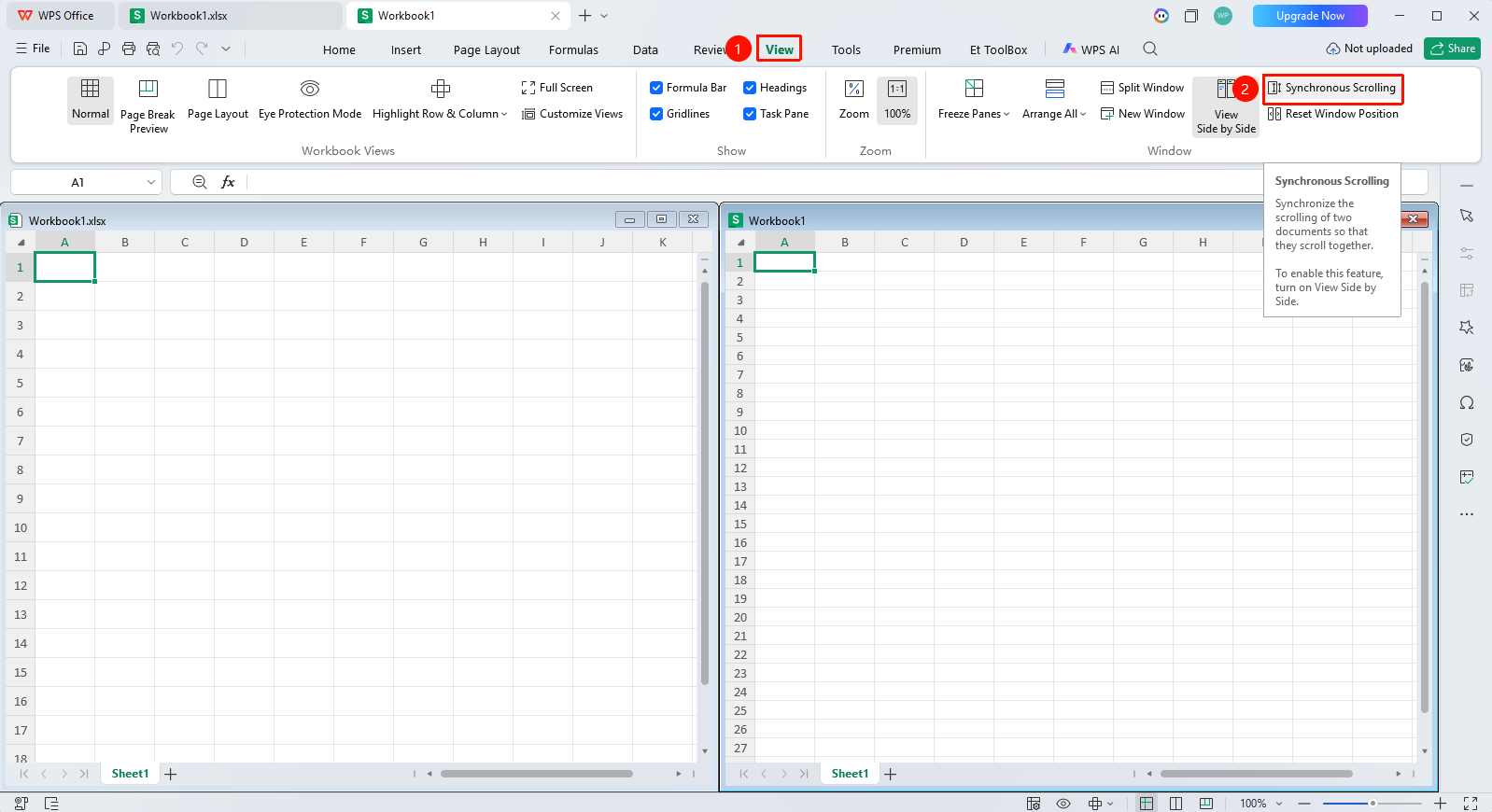Switch to the Workbook1.xlsx document tab

click(230, 16)
